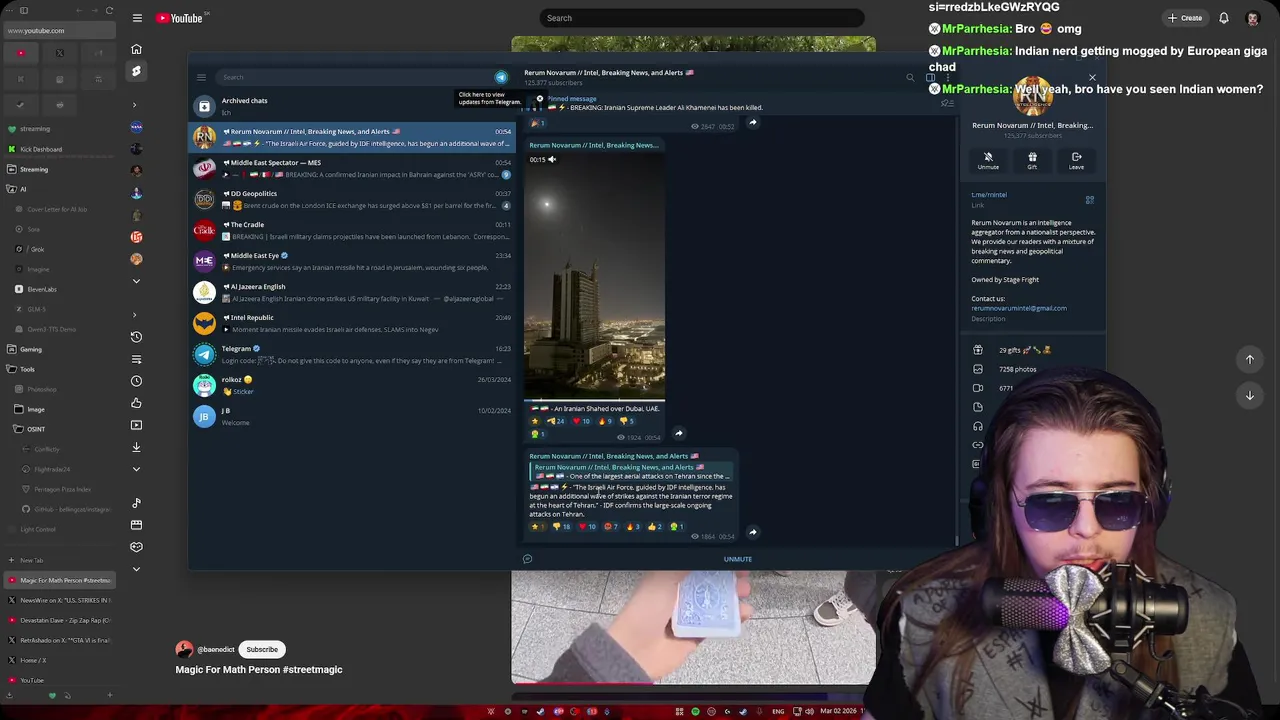This screenshot has height=720, width=1280.
Task: Click the YouTube Create button
Action: [x=1185, y=18]
